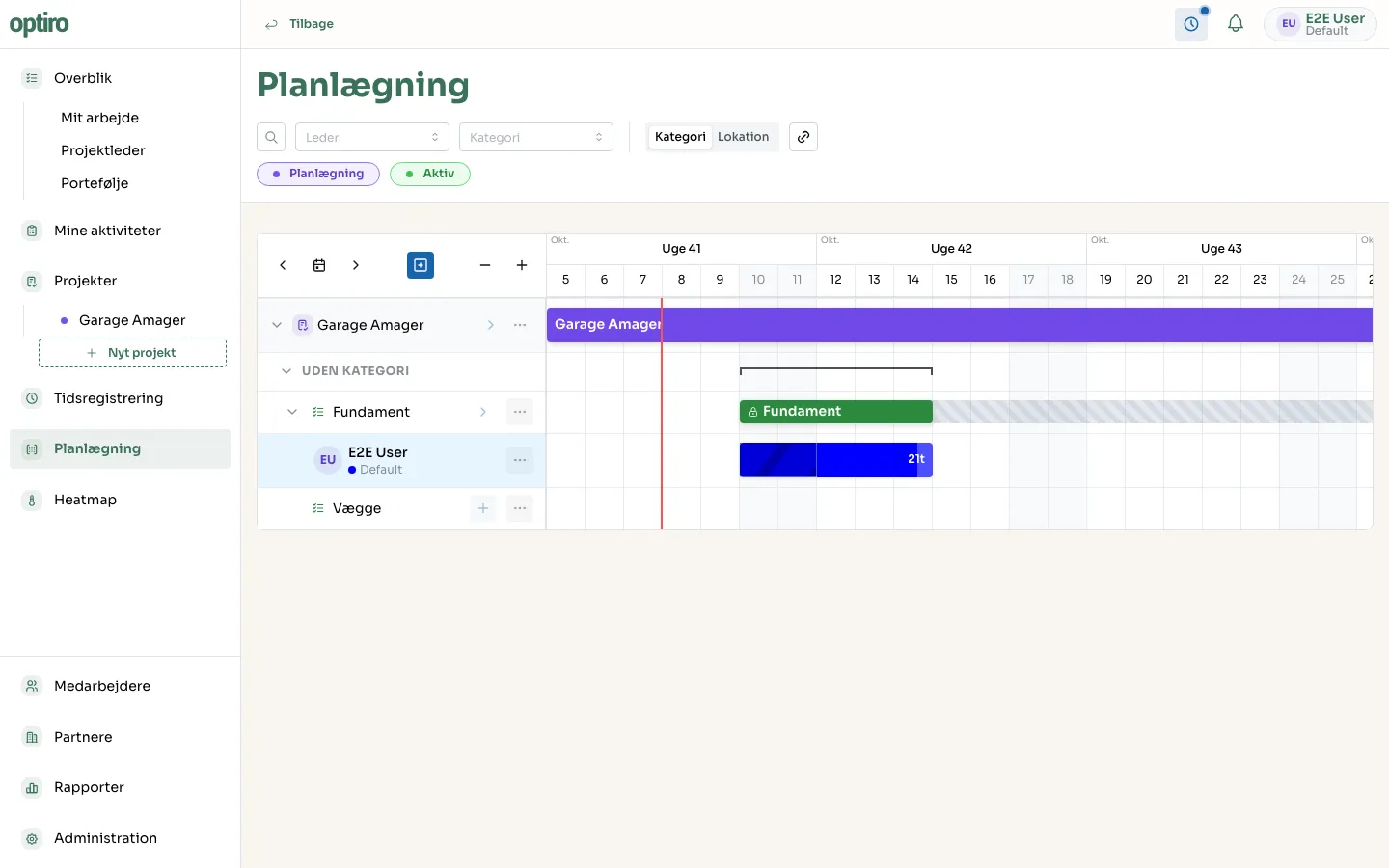Screen dimensions: 1389x868
Task: Open the Leder dropdown
Action: tap(372, 137)
